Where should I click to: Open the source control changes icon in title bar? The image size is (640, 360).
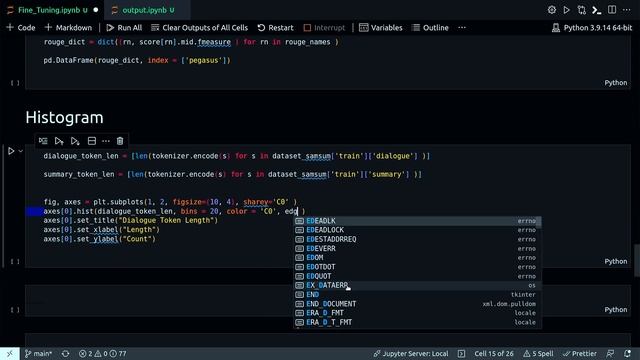click(582, 10)
